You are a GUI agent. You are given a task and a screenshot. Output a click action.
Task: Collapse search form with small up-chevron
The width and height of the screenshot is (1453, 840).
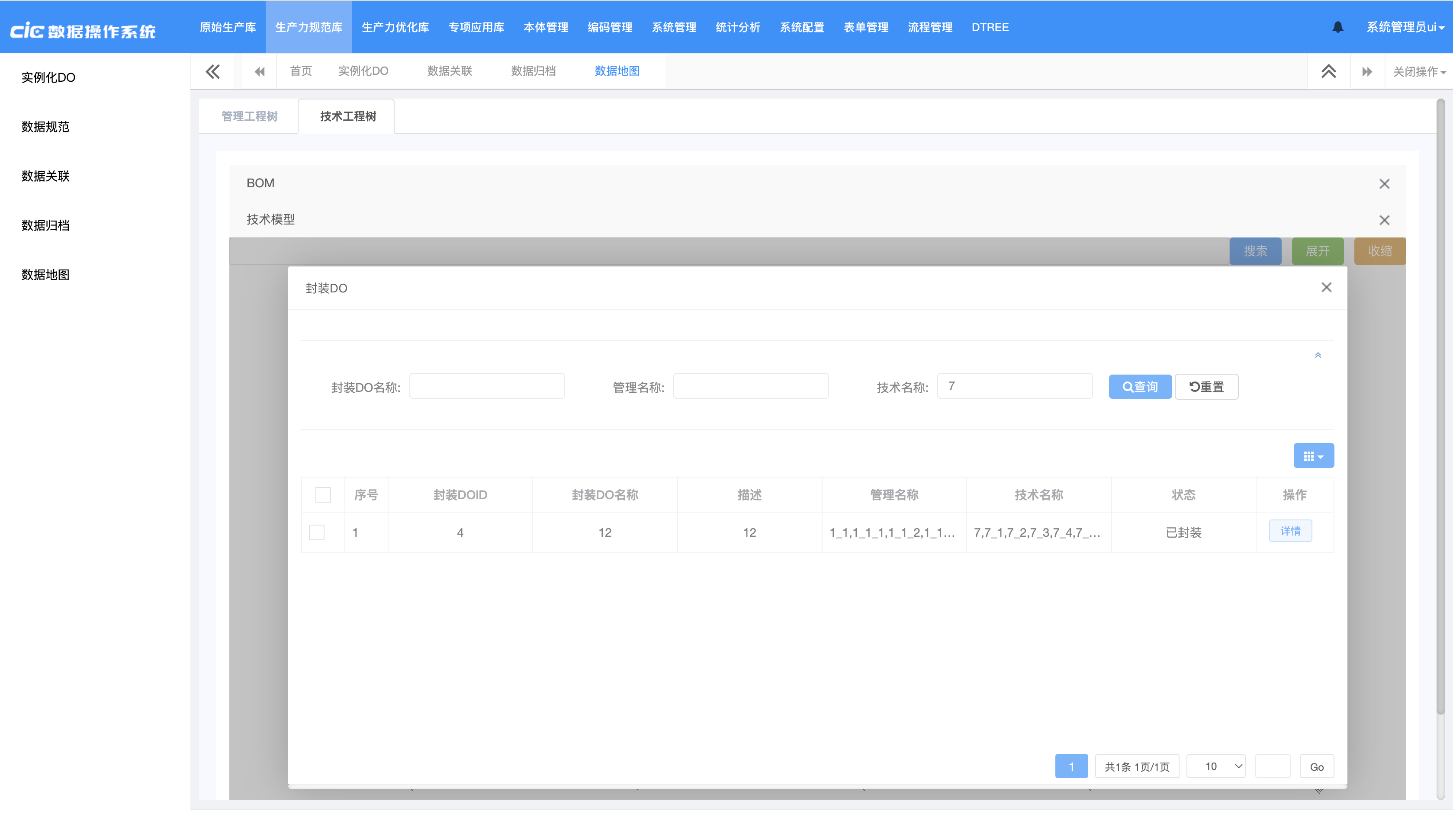click(x=1318, y=355)
